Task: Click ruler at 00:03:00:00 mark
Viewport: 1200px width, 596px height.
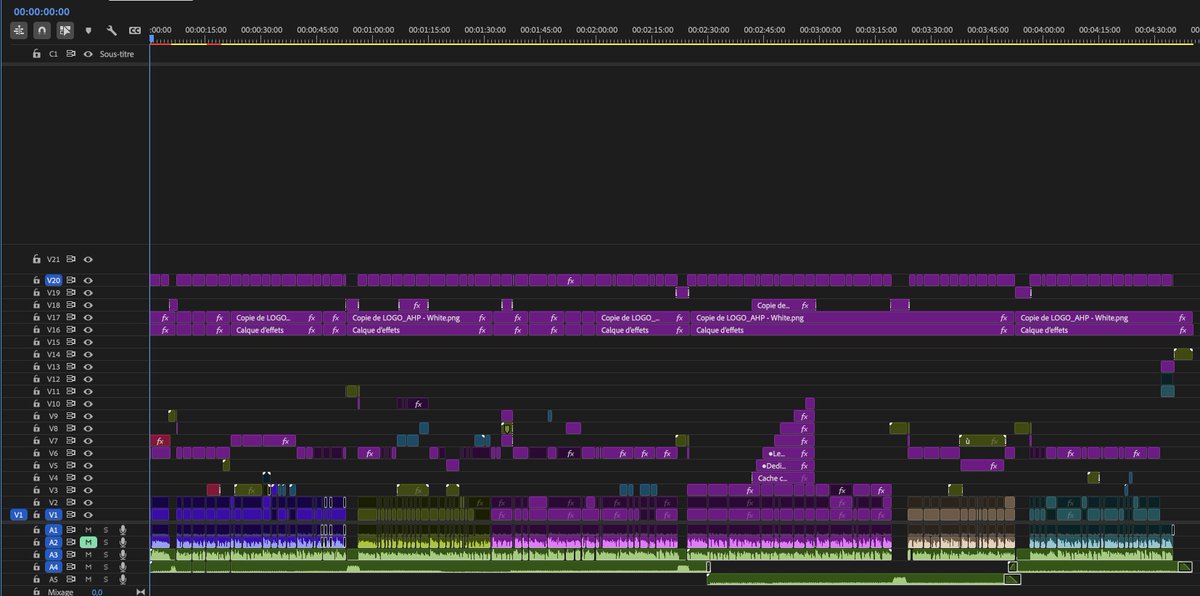Action: click(x=820, y=31)
